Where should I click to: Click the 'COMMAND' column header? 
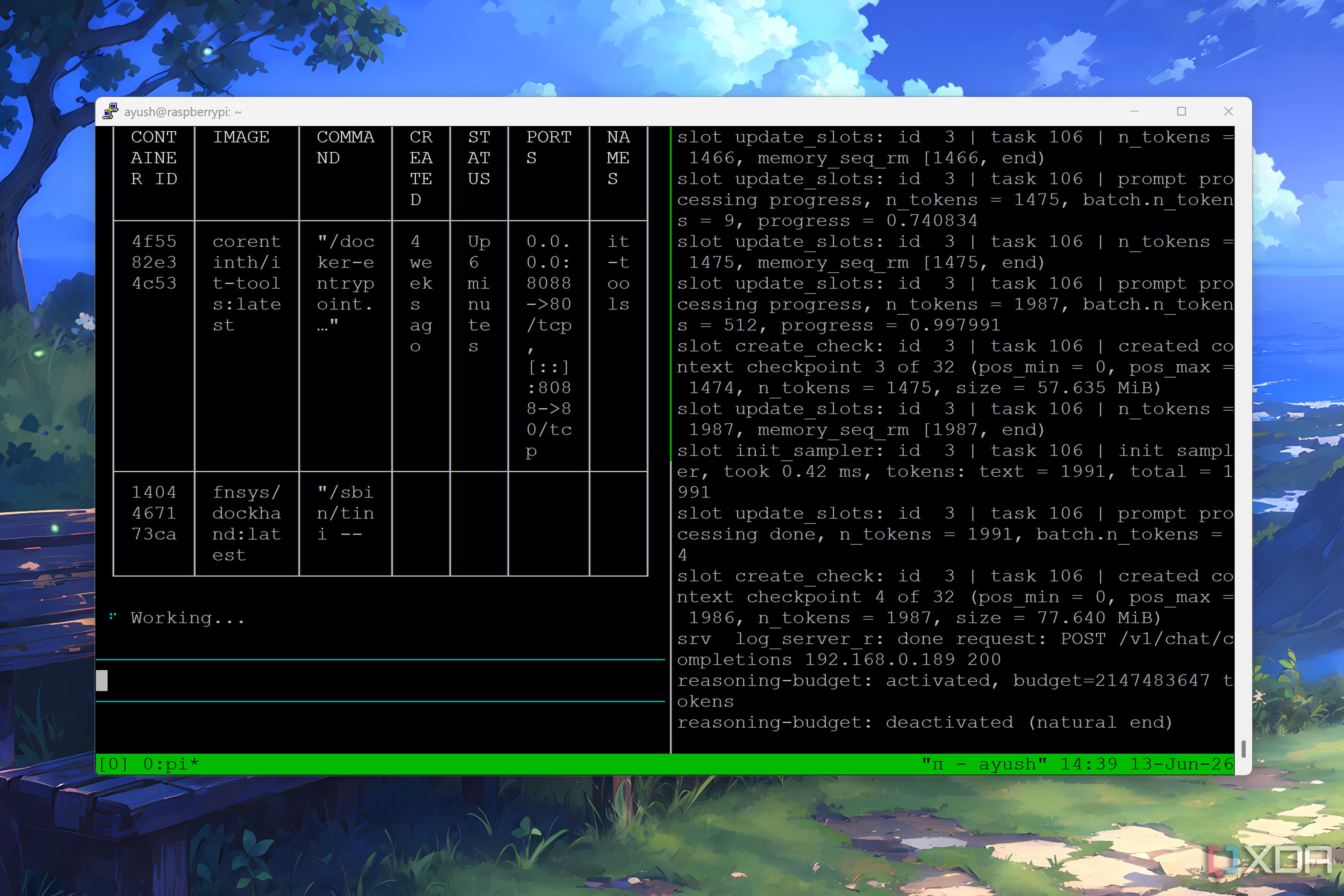[345, 147]
